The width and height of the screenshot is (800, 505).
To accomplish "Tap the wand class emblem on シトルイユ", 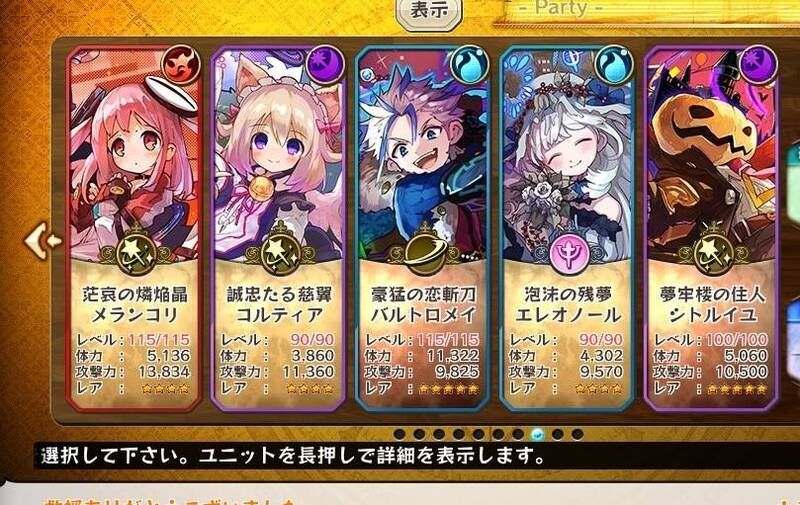I will [x=713, y=254].
